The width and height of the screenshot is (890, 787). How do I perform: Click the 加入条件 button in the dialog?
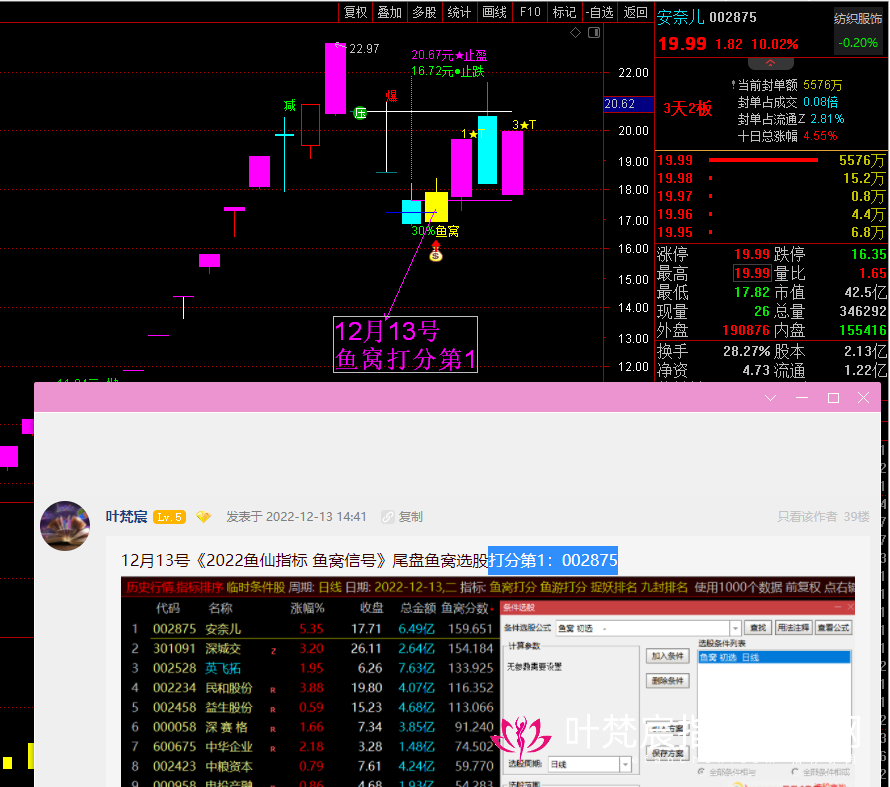click(x=668, y=656)
